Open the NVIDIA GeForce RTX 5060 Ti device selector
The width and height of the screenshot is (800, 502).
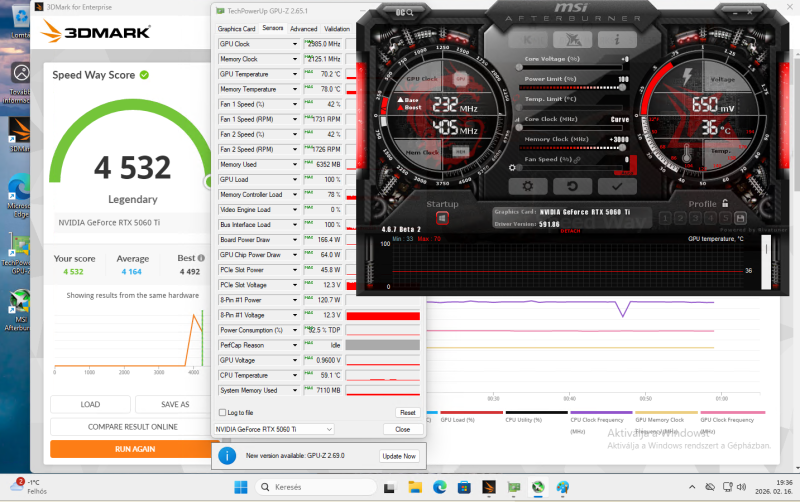point(274,430)
